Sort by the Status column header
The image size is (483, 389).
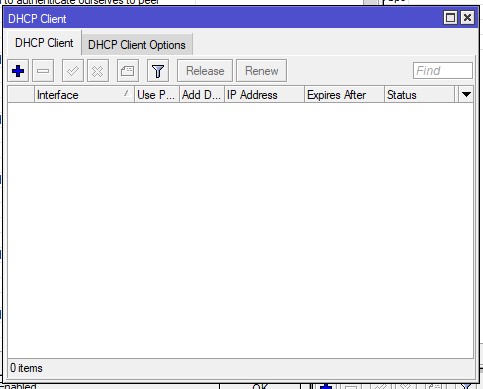[419, 95]
